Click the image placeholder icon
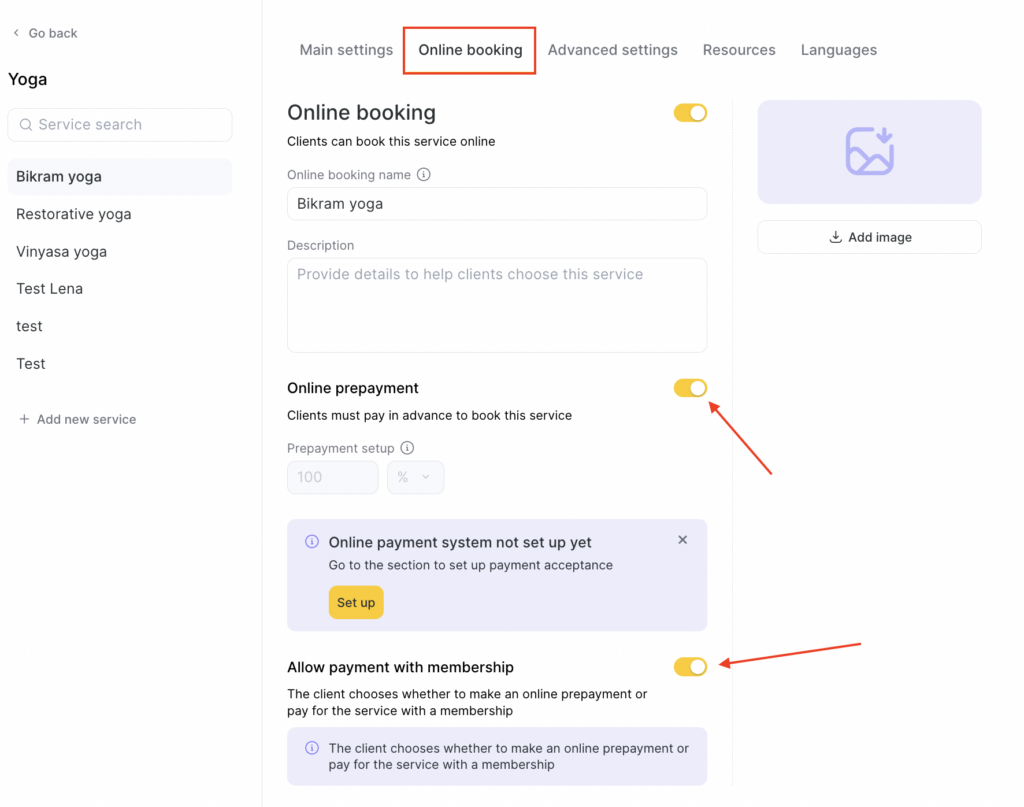This screenshot has width=1024, height=807. click(x=869, y=152)
